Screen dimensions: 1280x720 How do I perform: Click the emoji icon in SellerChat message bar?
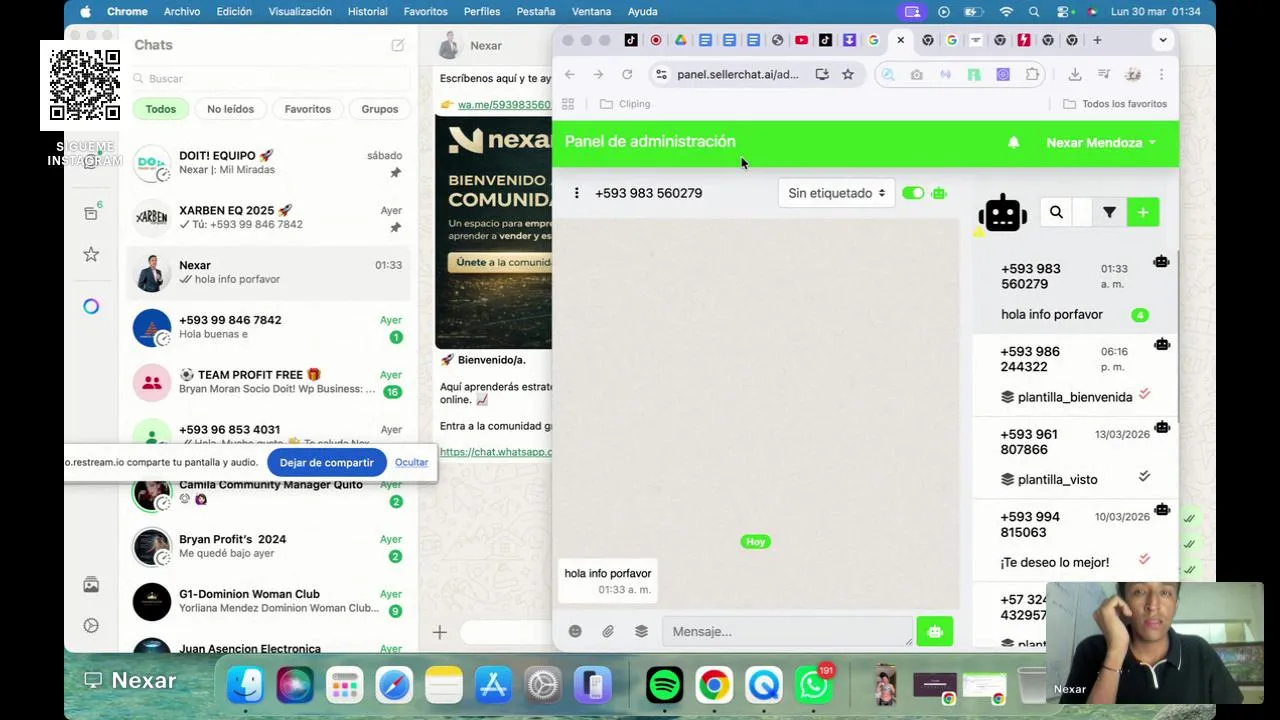point(575,631)
